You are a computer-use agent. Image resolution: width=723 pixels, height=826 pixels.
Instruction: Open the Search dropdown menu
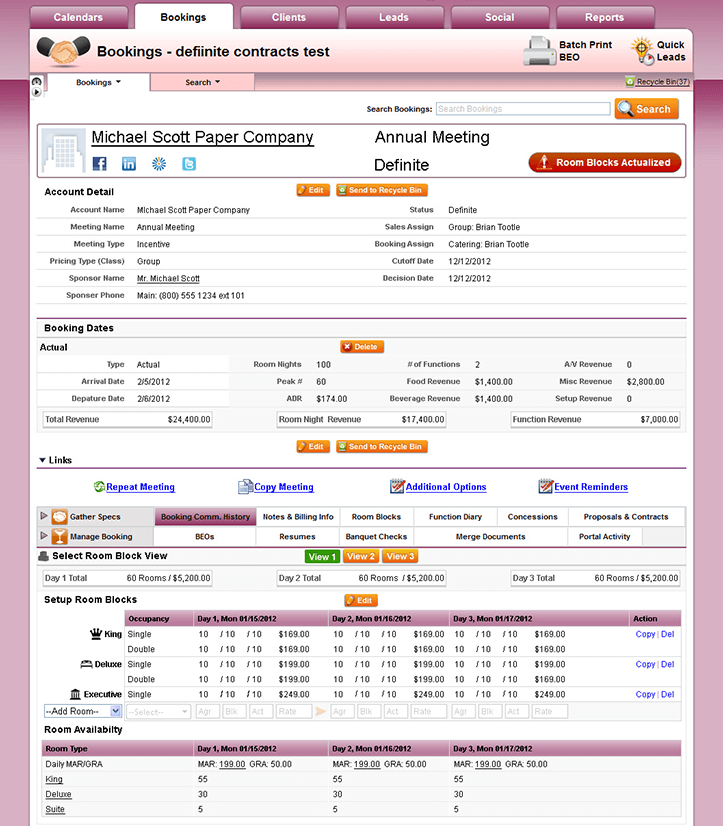[202, 82]
